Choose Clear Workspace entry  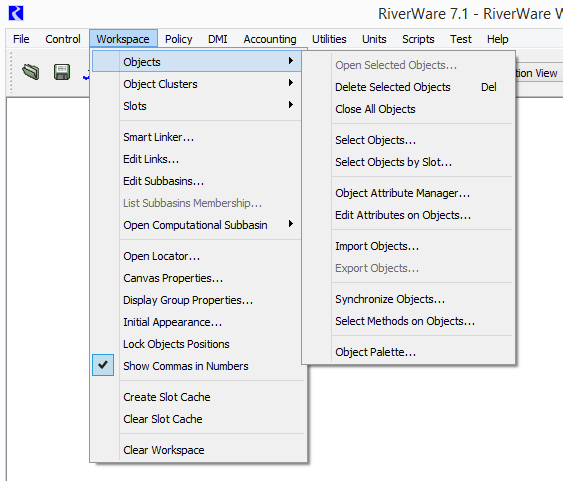click(198, 450)
